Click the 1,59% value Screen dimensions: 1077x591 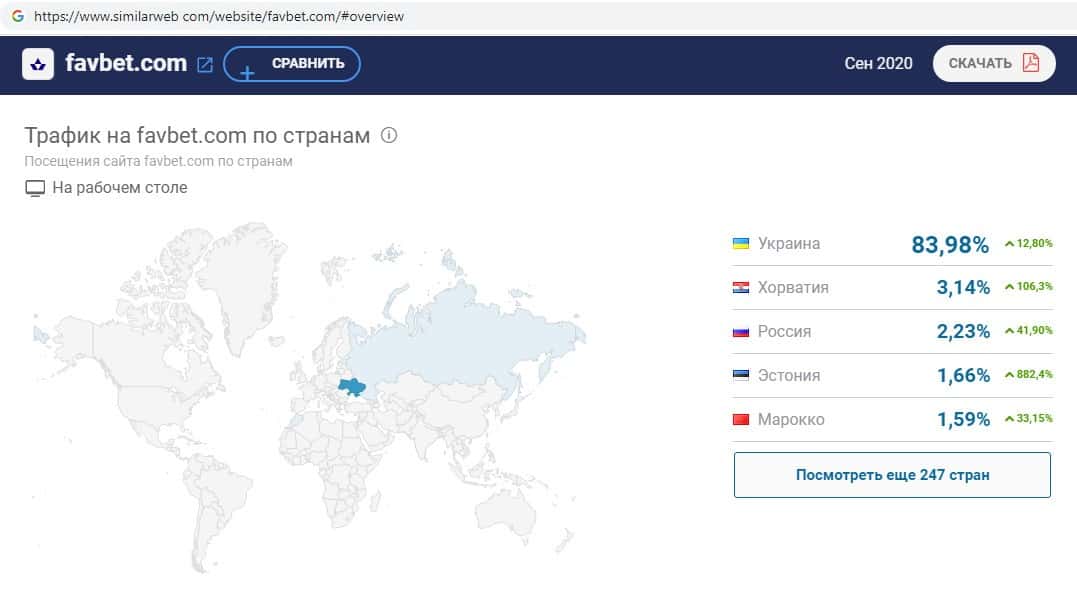[x=964, y=419]
